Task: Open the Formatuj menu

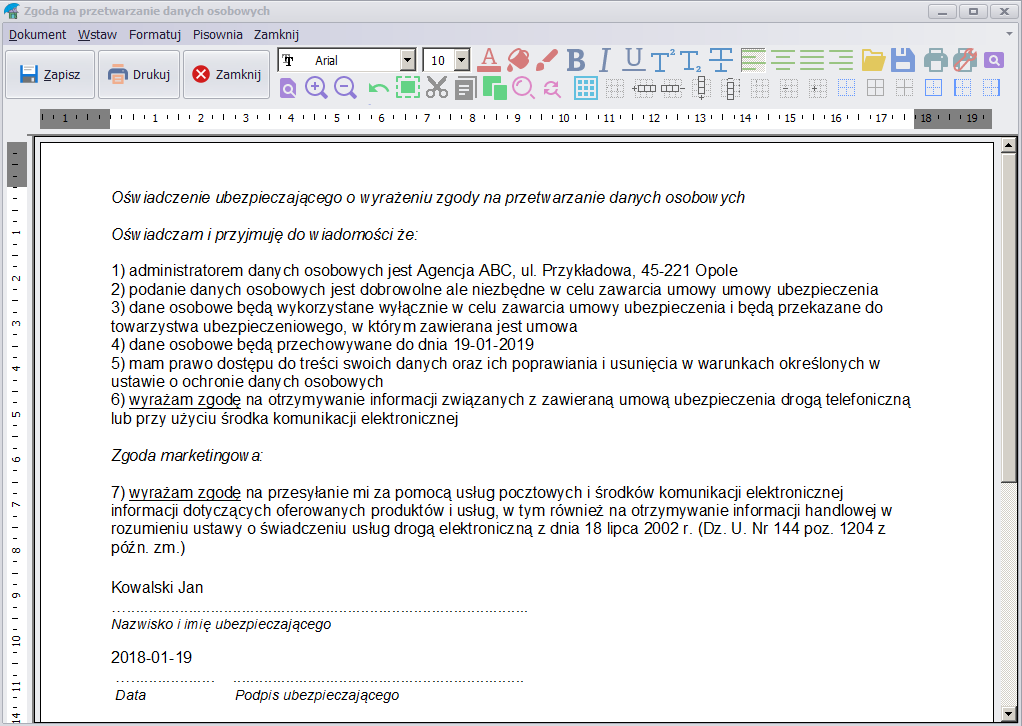Action: coord(154,35)
